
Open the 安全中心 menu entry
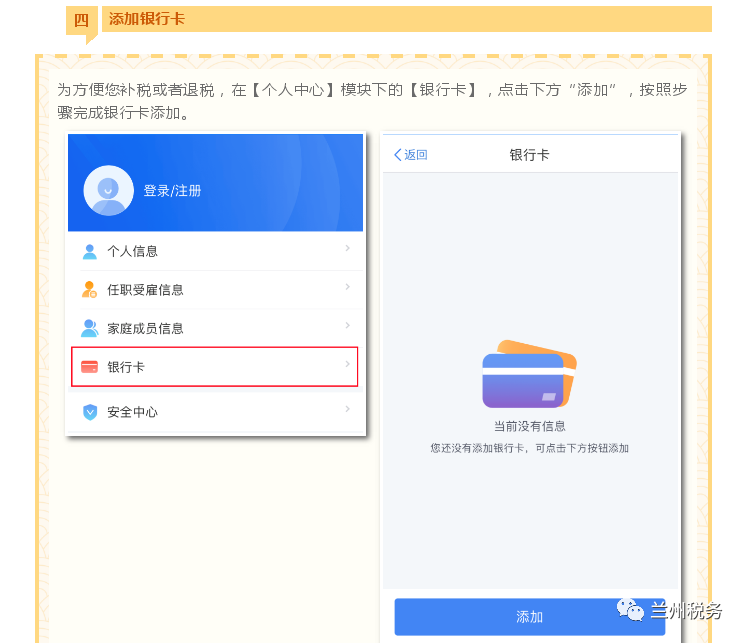pos(216,412)
